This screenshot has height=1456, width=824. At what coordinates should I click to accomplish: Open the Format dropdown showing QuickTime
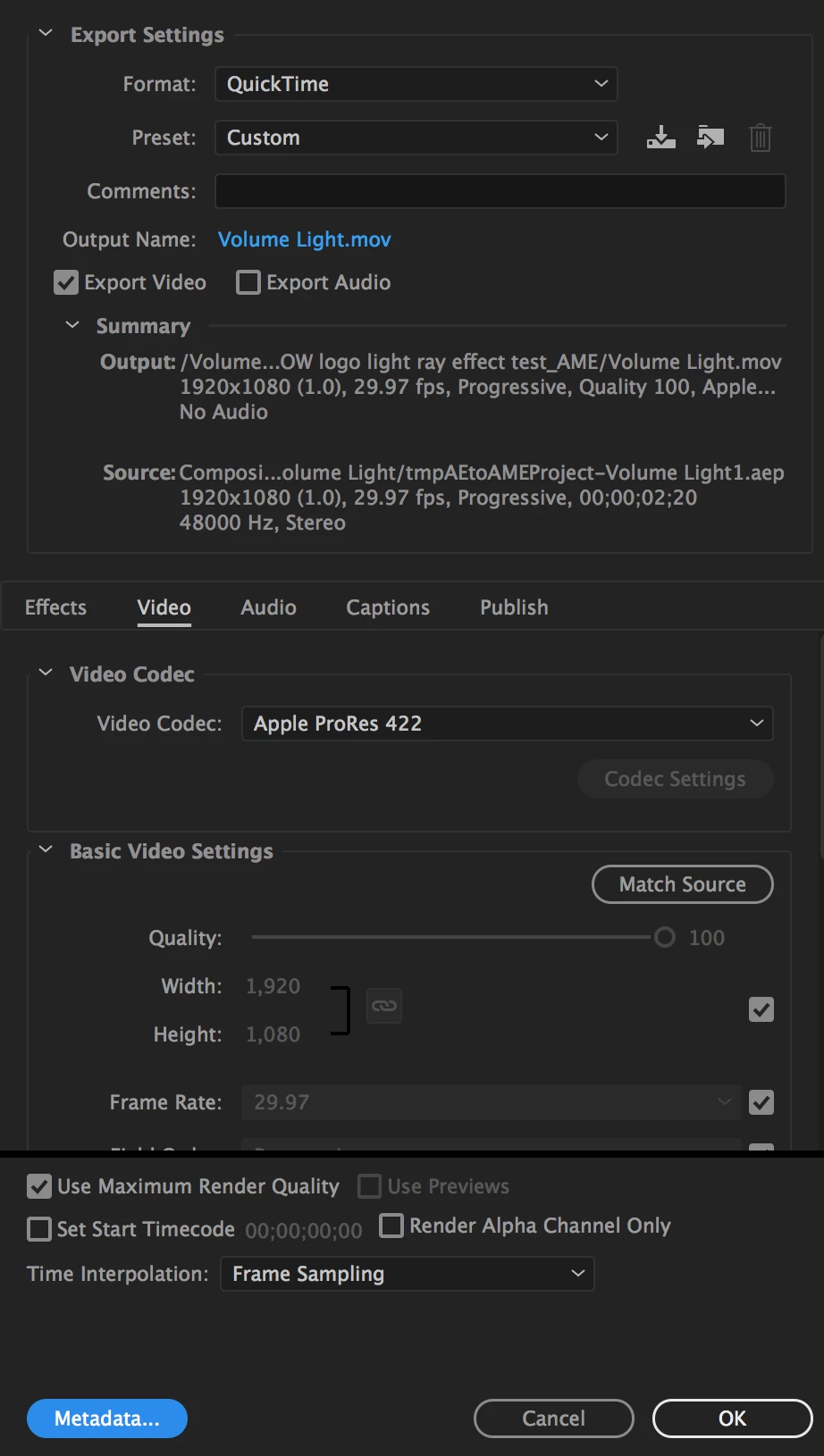tap(416, 84)
